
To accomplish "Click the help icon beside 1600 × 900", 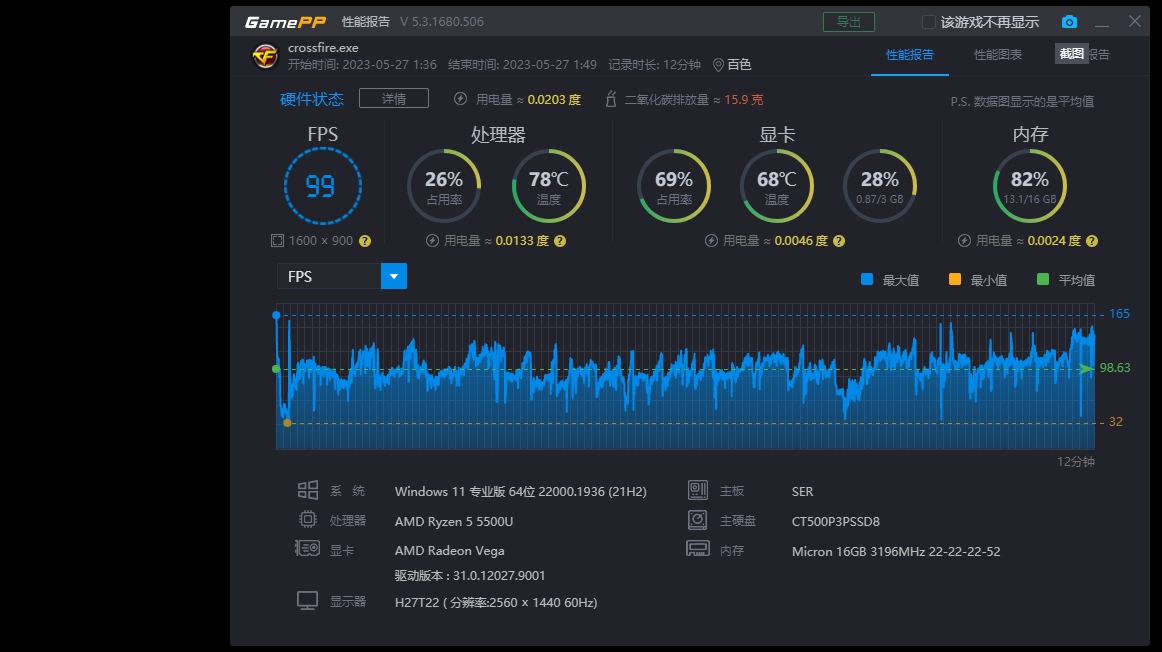I will [x=366, y=240].
